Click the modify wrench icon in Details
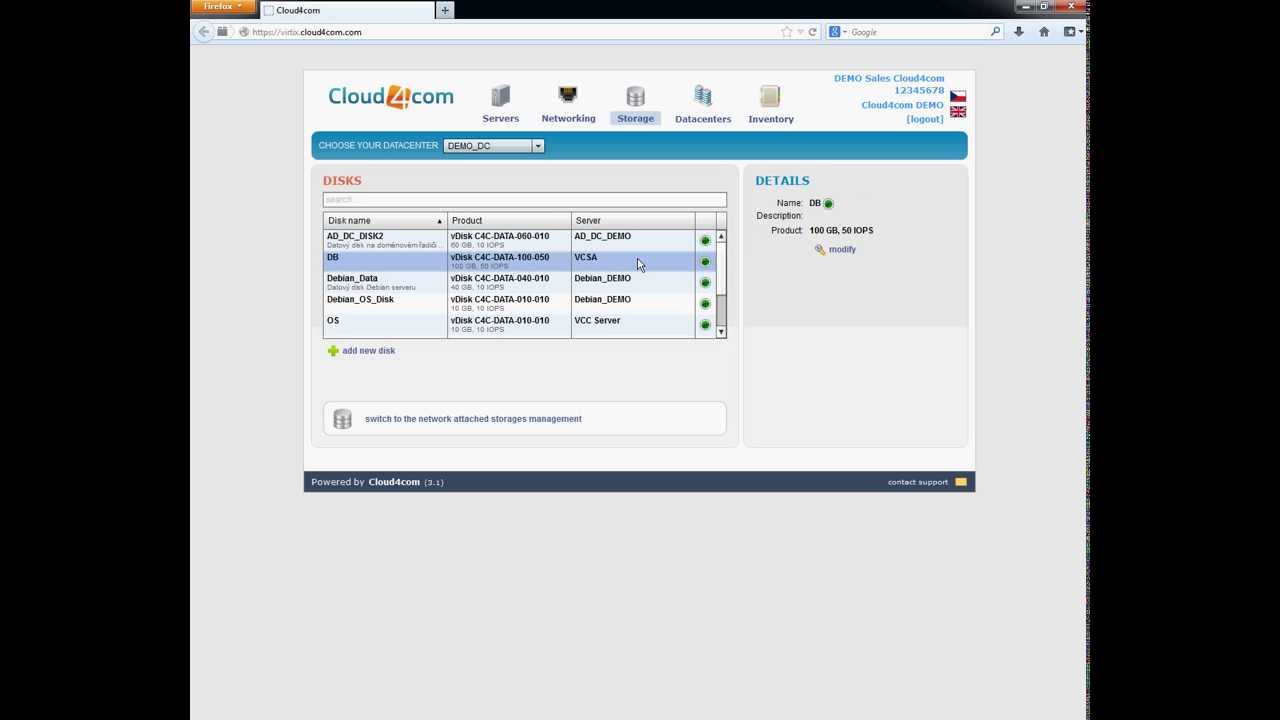1280x720 pixels. (820, 250)
